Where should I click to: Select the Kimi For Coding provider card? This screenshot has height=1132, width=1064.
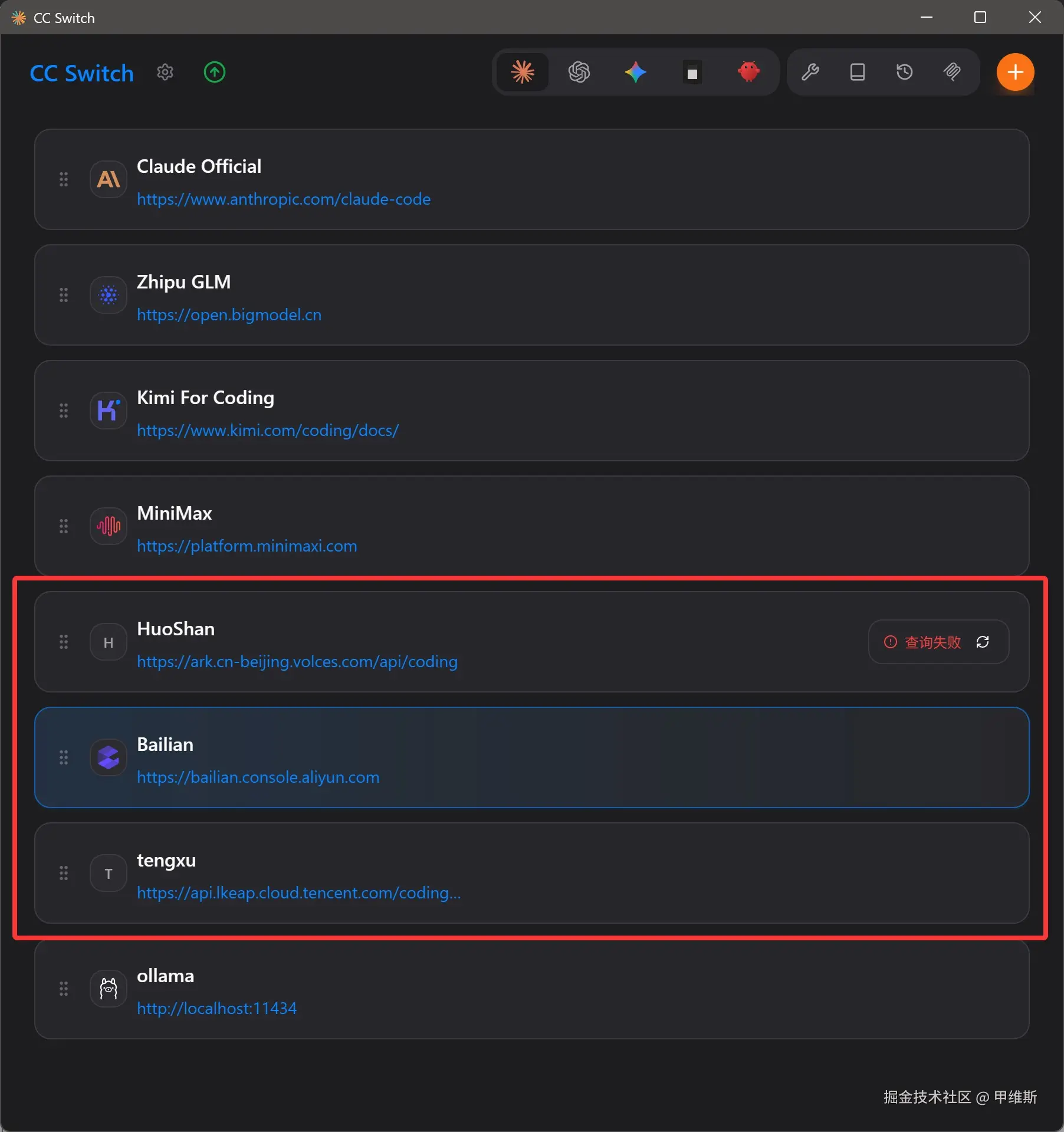coord(590,411)
